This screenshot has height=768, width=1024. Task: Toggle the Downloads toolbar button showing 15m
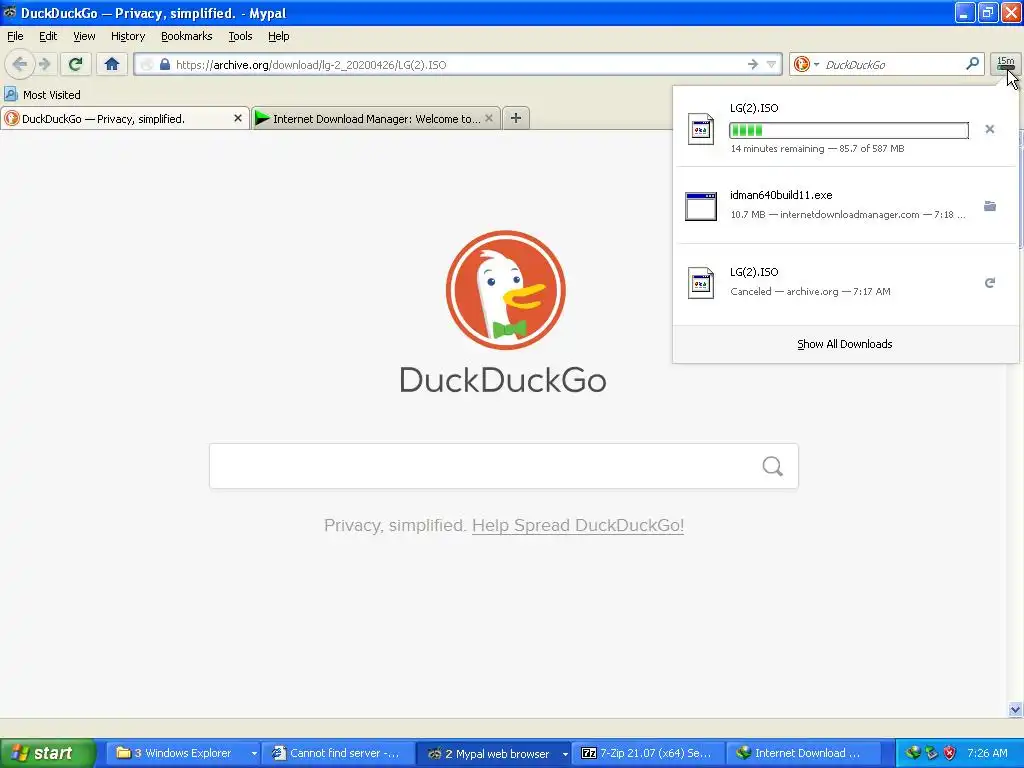coord(1006,64)
